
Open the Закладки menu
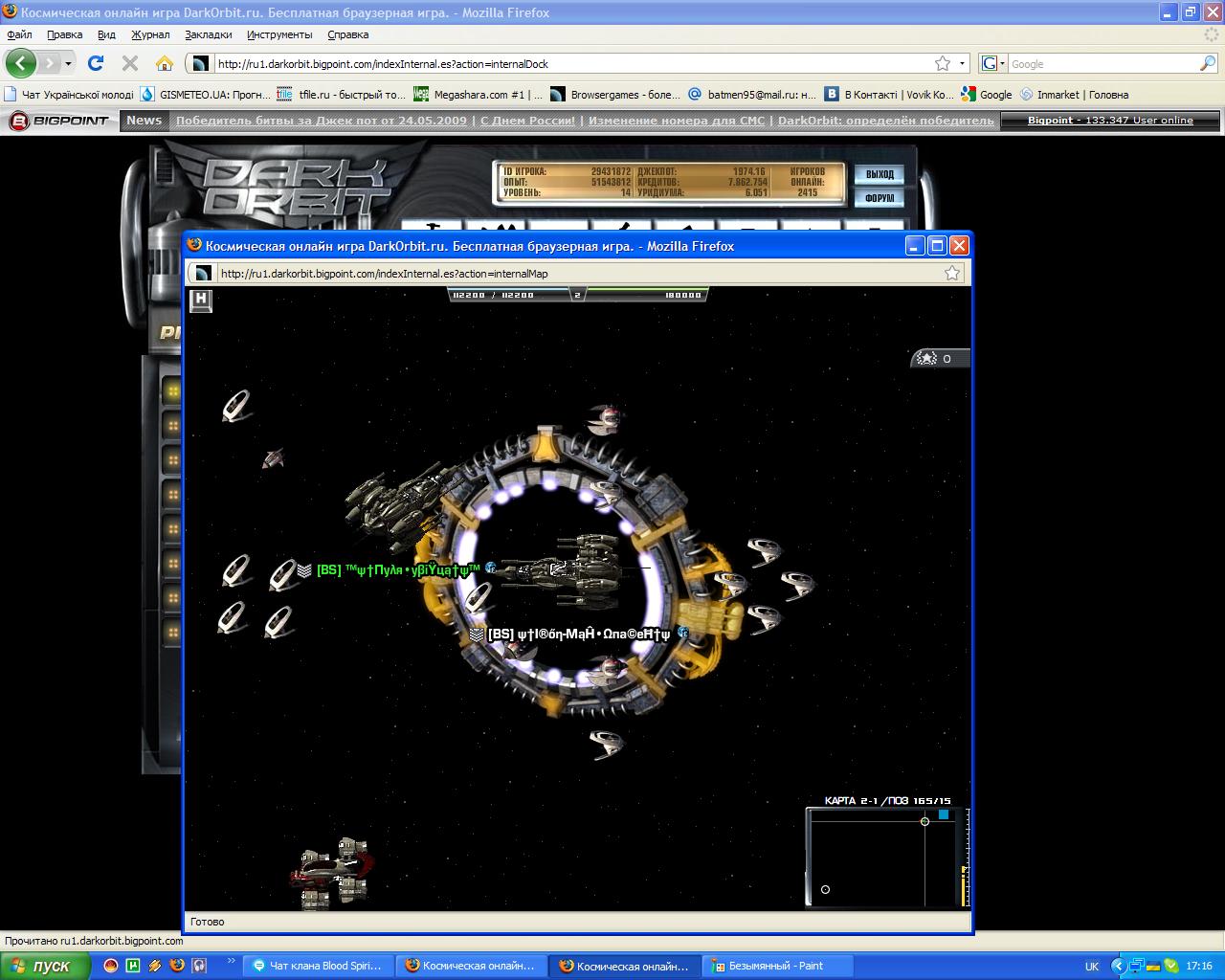pyautogui.click(x=209, y=34)
